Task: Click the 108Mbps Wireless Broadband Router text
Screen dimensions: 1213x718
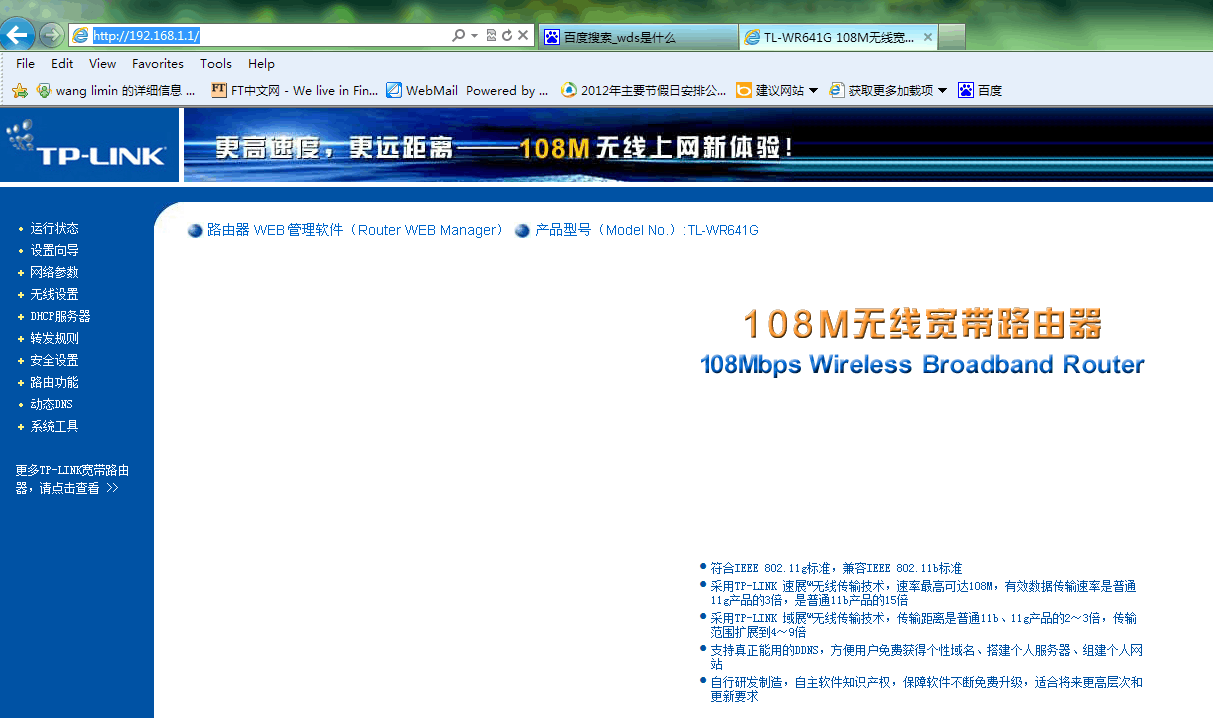Action: tap(922, 365)
